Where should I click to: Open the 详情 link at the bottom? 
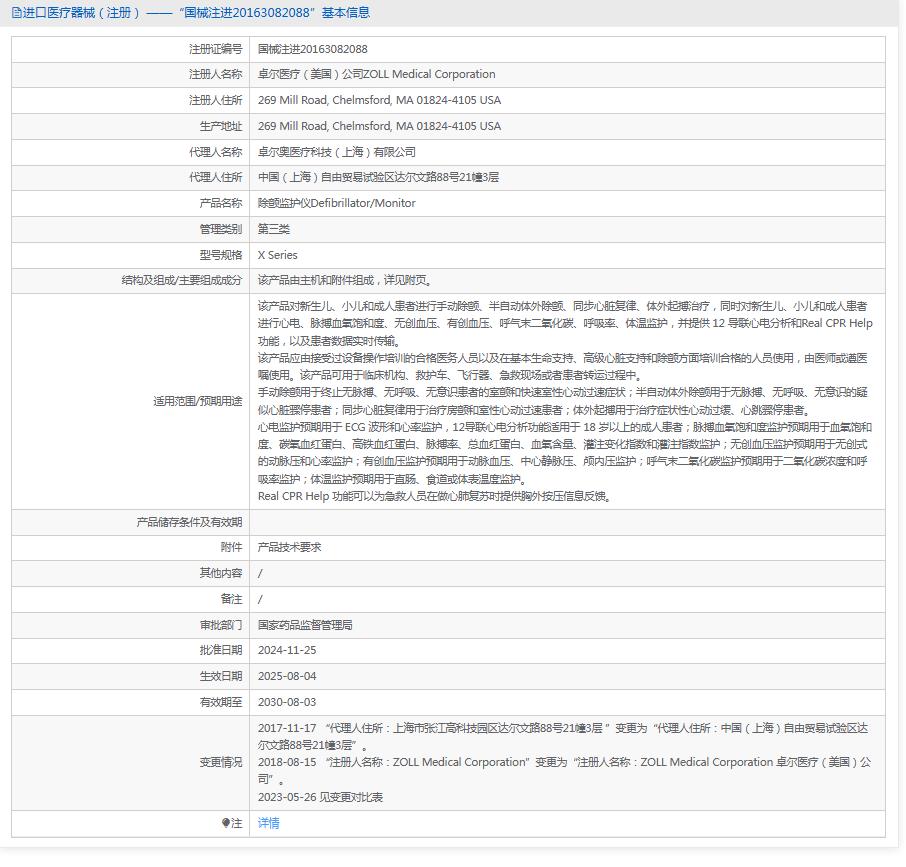[x=268, y=823]
